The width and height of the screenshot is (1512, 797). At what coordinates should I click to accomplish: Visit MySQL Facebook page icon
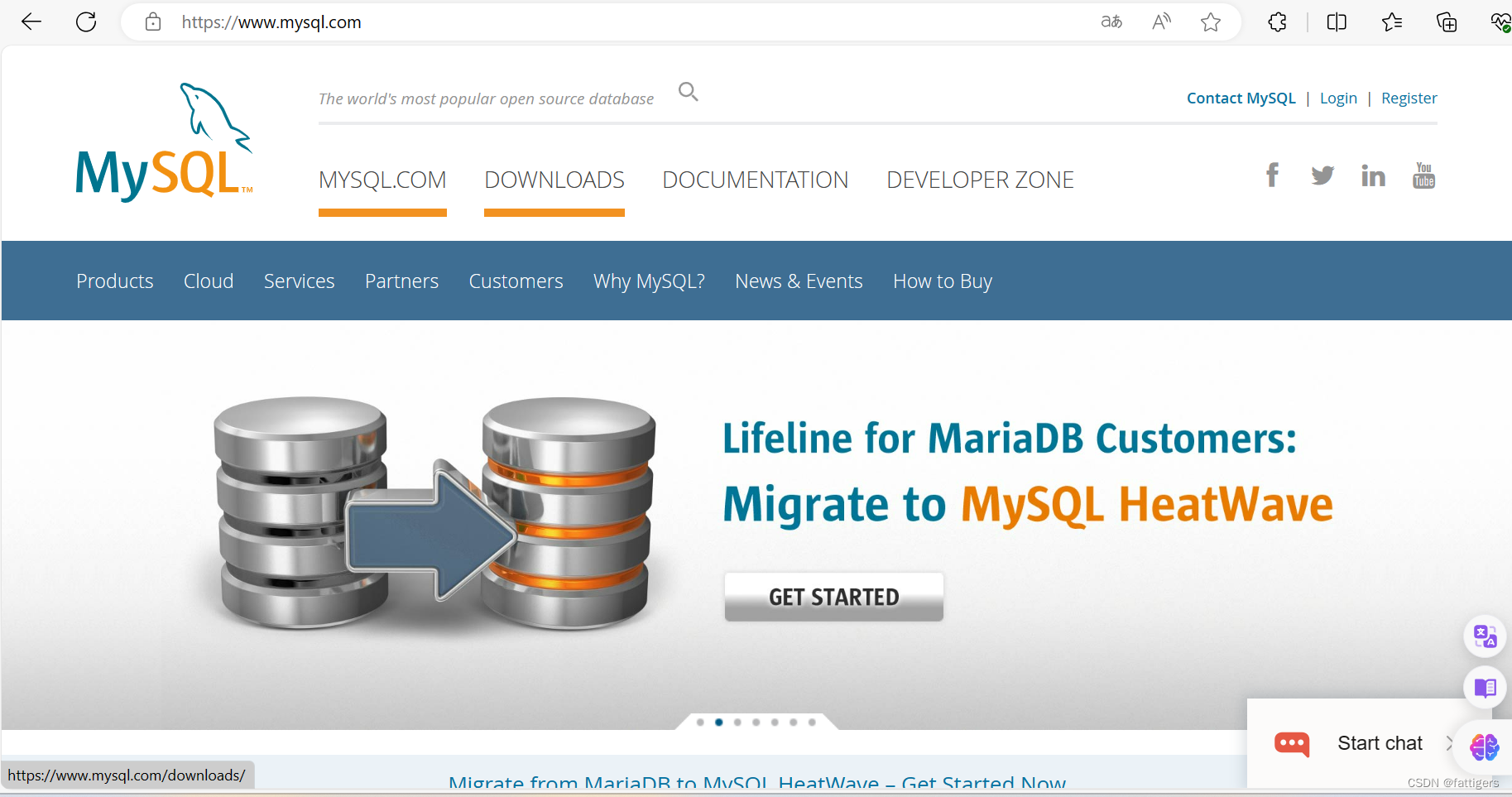[1272, 175]
